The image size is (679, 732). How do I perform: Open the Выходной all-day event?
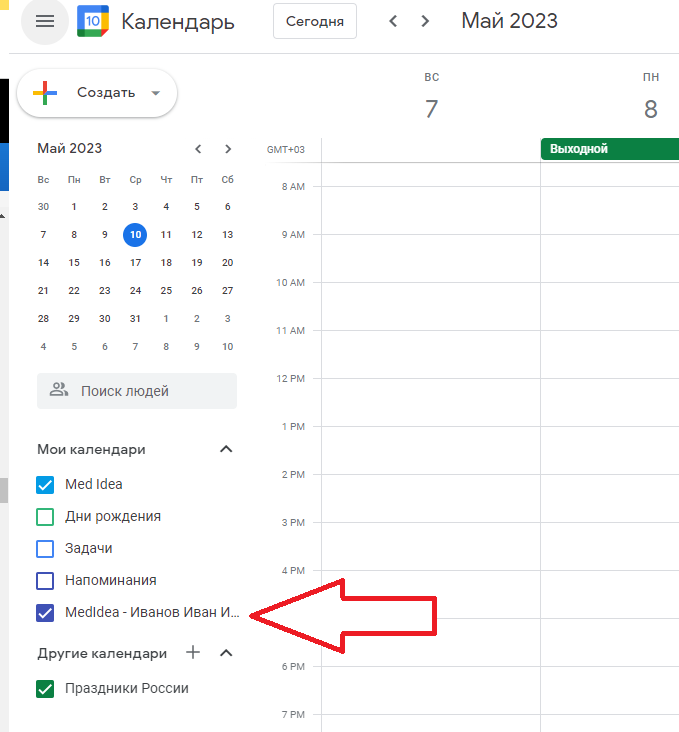click(x=609, y=149)
